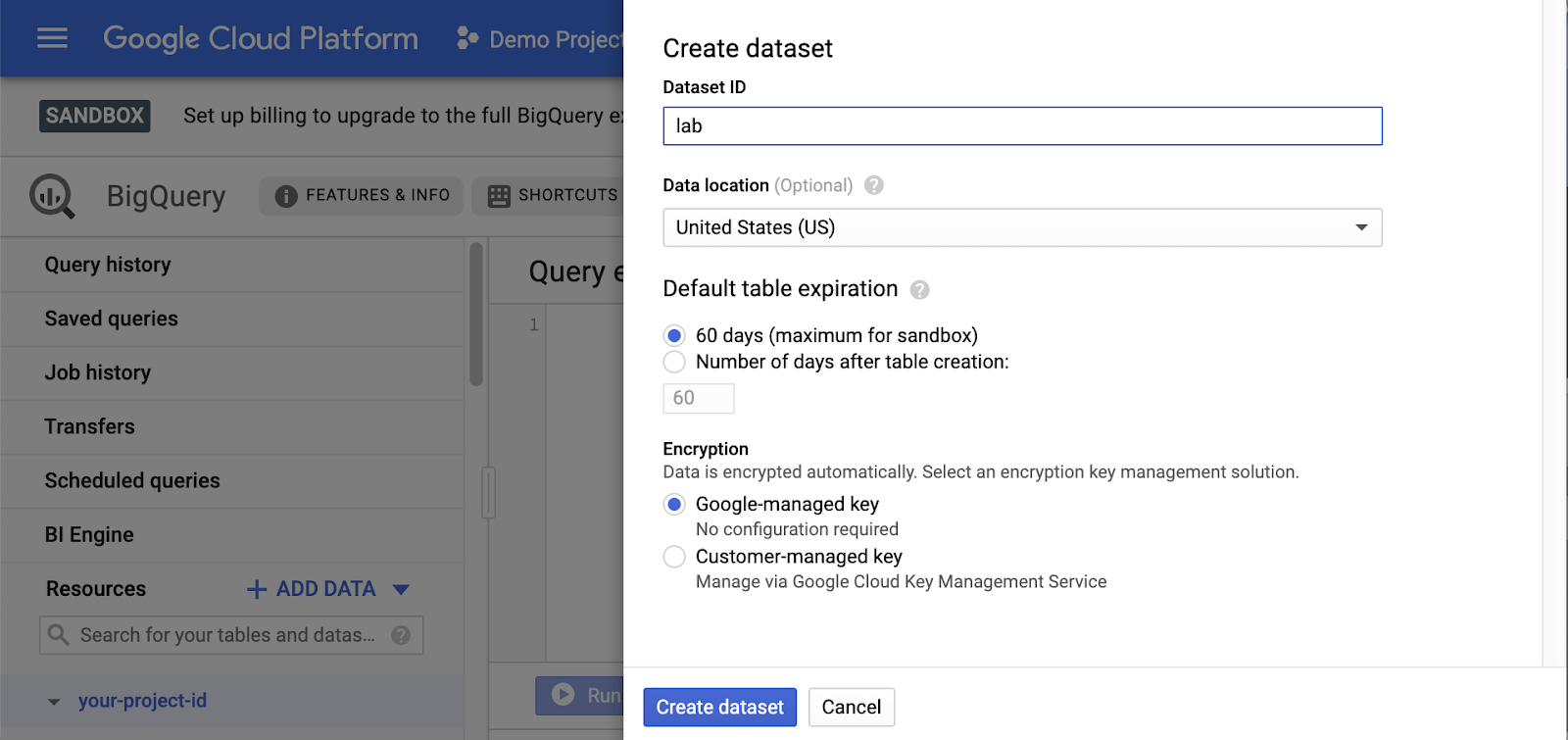Cancel the dataset creation

851,707
